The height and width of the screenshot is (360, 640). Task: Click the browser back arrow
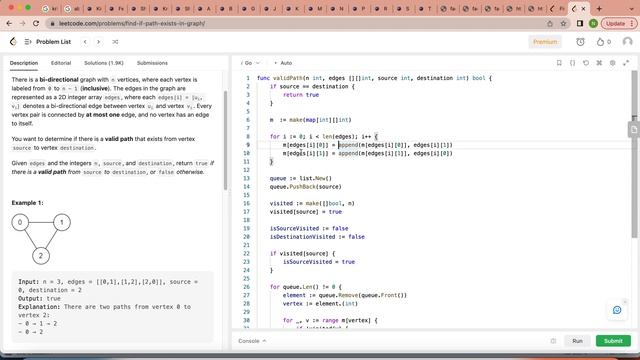pos(9,23)
